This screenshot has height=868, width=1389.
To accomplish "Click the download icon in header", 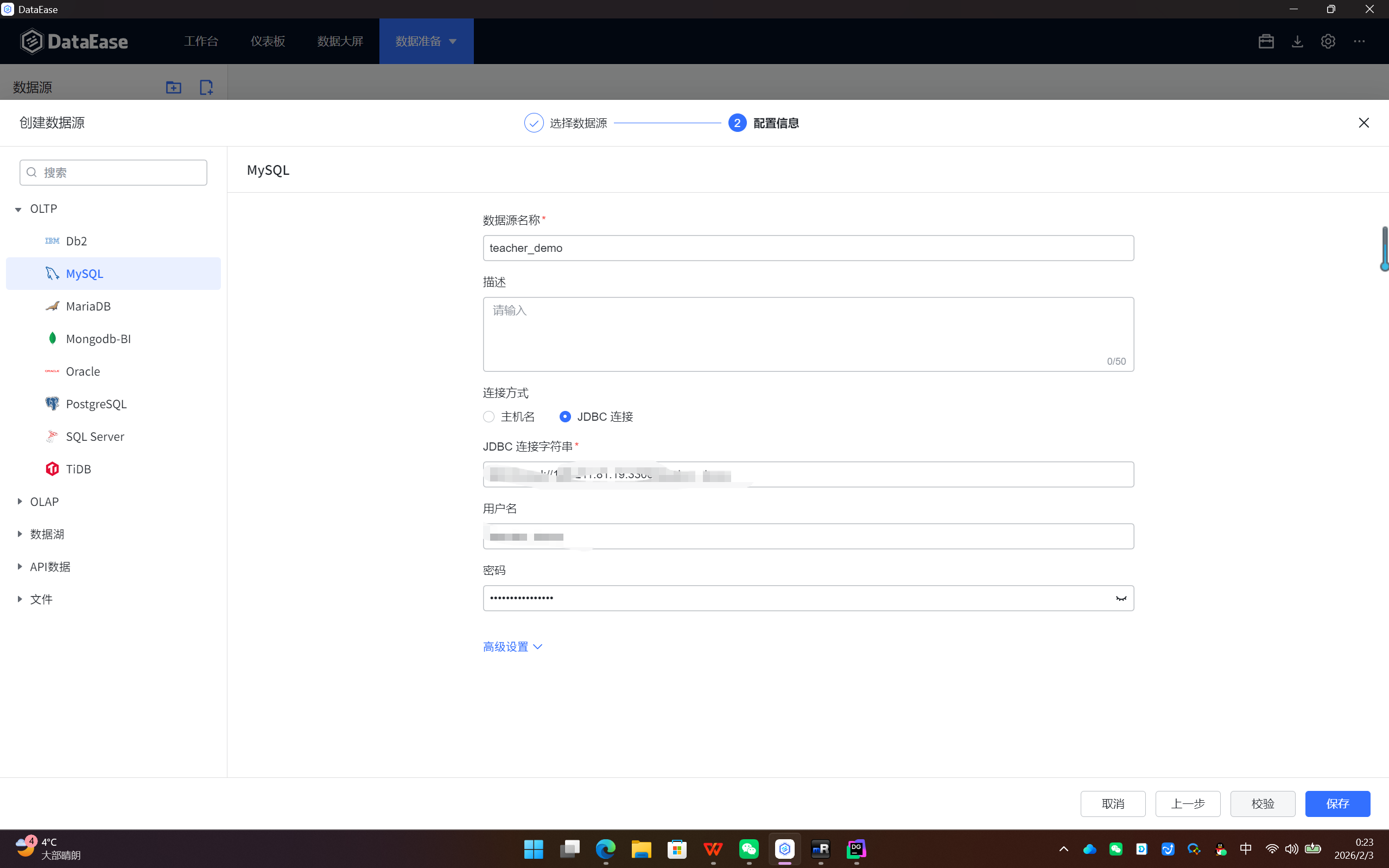I will point(1297,41).
